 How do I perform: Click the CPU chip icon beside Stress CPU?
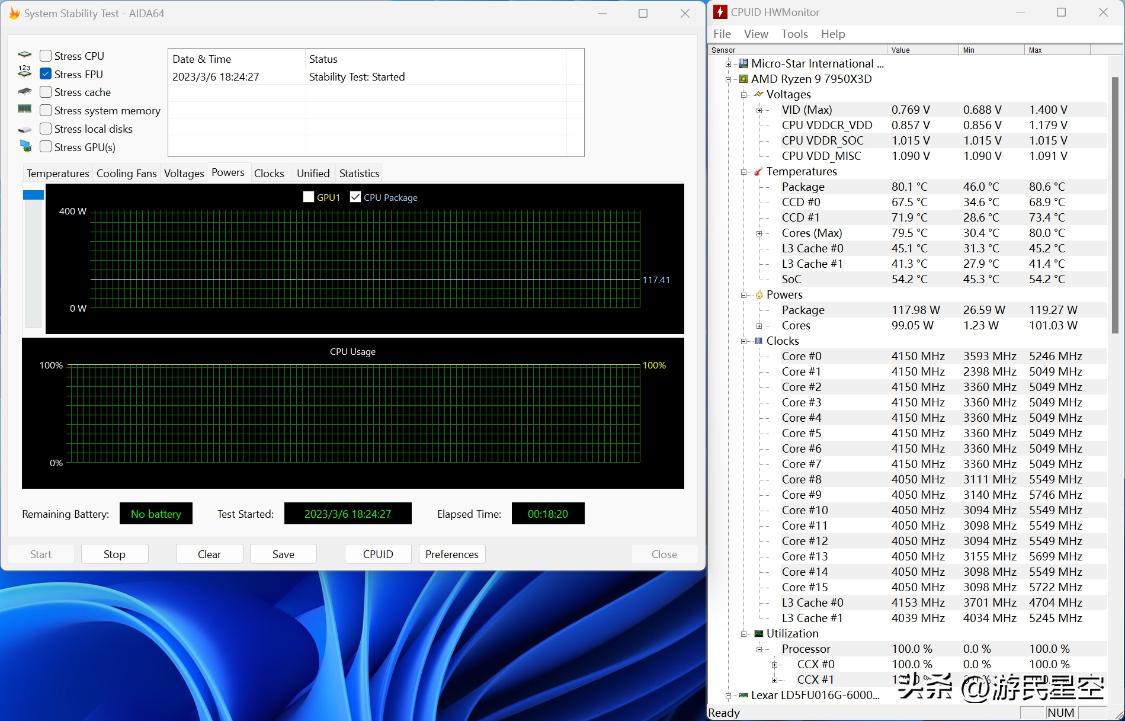(24, 55)
